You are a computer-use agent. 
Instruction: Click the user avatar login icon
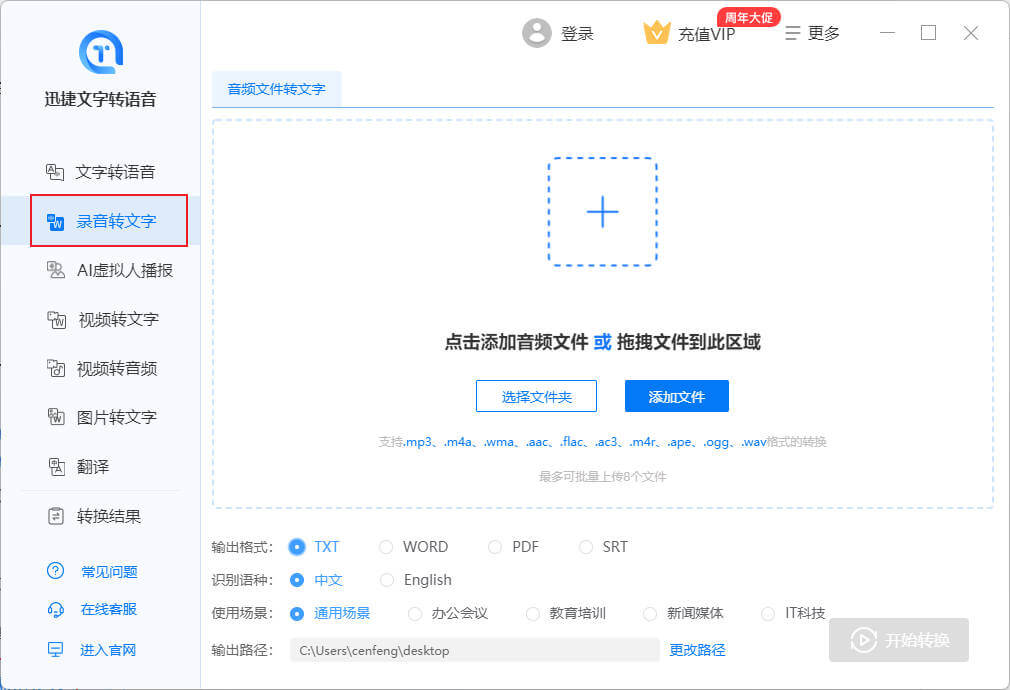coord(537,33)
